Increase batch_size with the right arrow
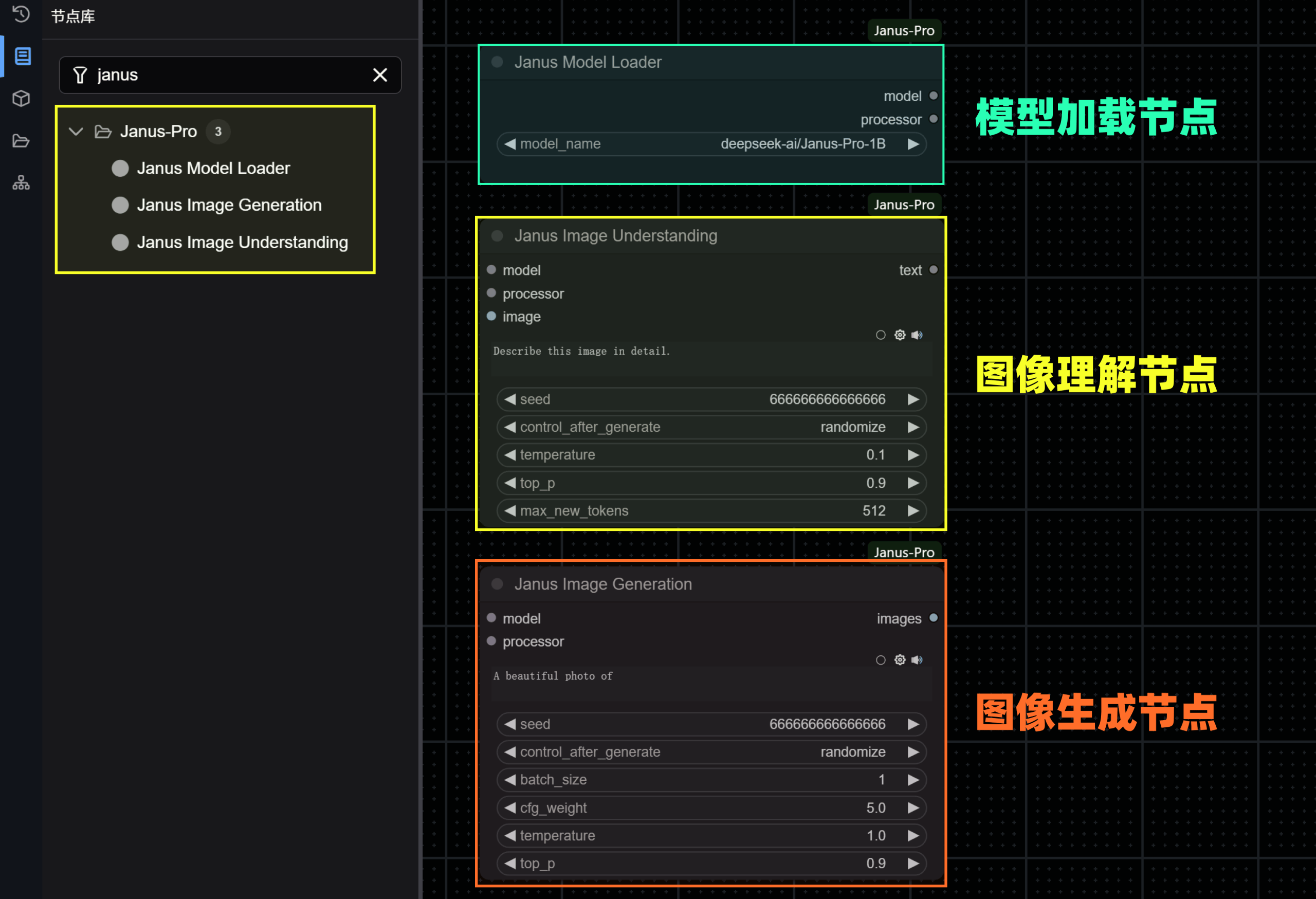The height and width of the screenshot is (899, 1316). tap(913, 780)
